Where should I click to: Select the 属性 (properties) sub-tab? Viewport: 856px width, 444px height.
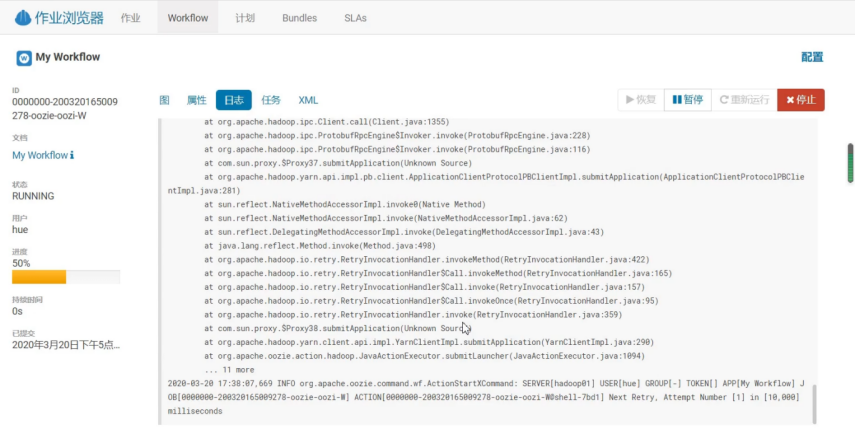197,100
